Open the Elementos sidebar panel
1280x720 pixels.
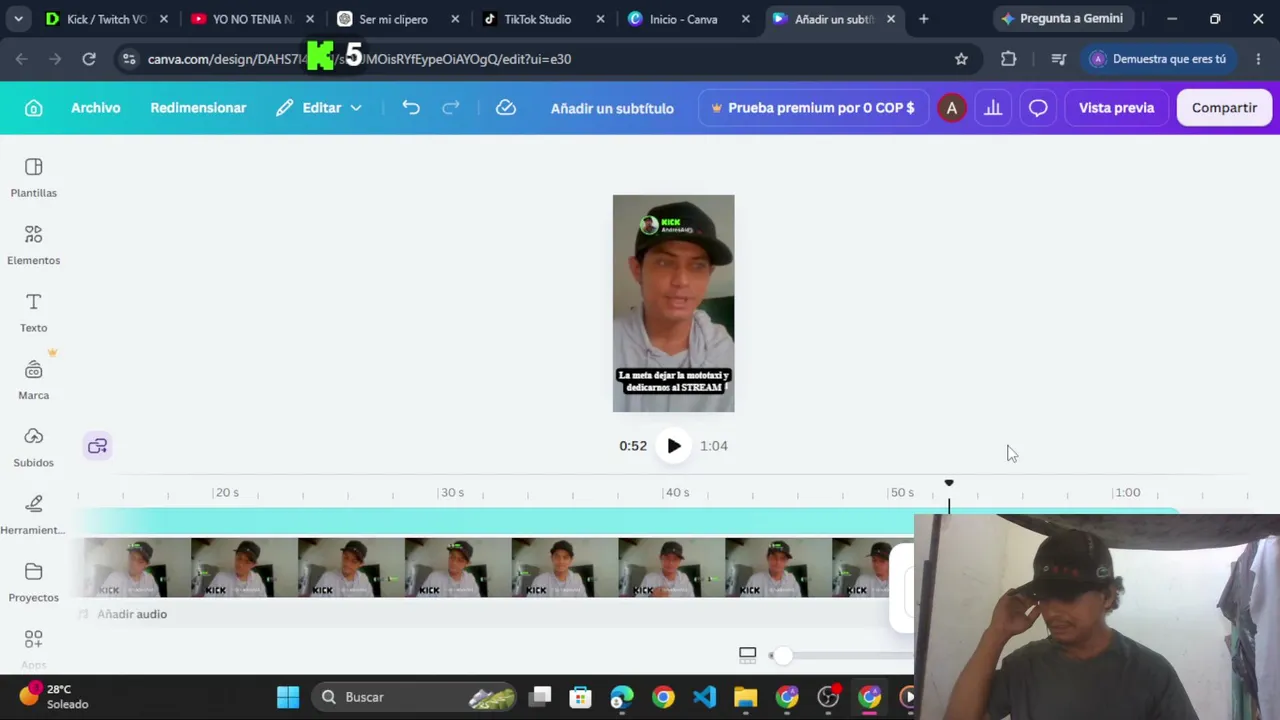click(34, 245)
